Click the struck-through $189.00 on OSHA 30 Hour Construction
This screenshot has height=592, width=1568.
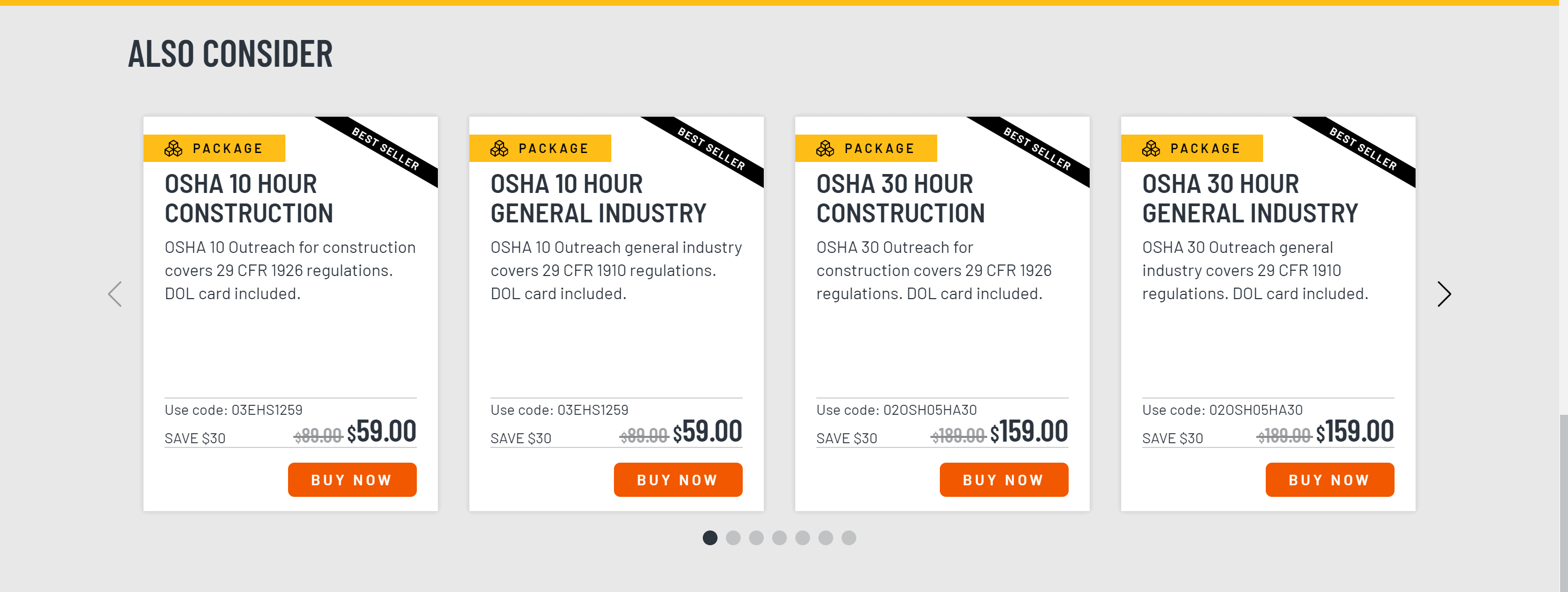click(958, 435)
